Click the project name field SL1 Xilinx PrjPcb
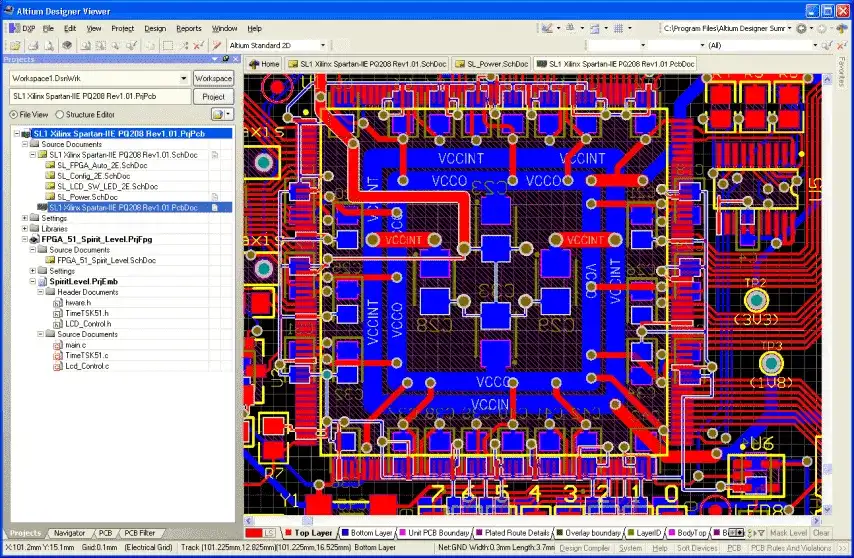854x558 pixels. tap(100, 96)
